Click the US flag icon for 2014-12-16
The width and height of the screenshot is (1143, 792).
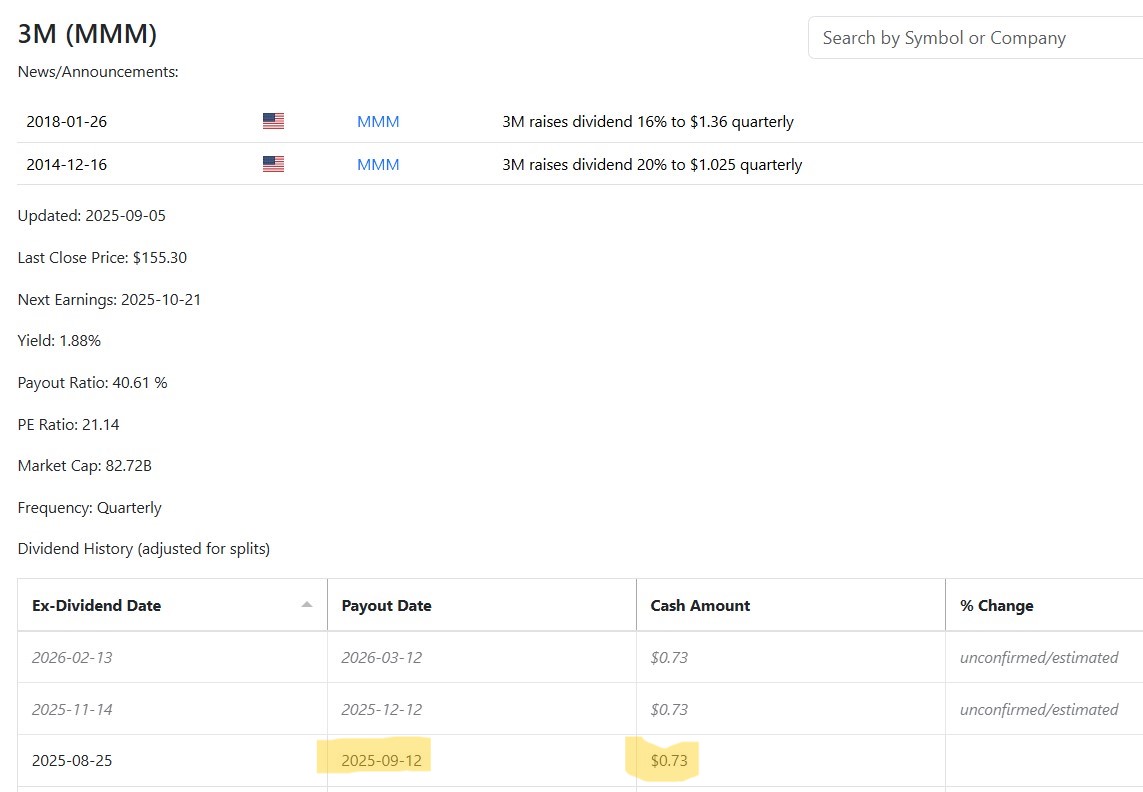[273, 164]
